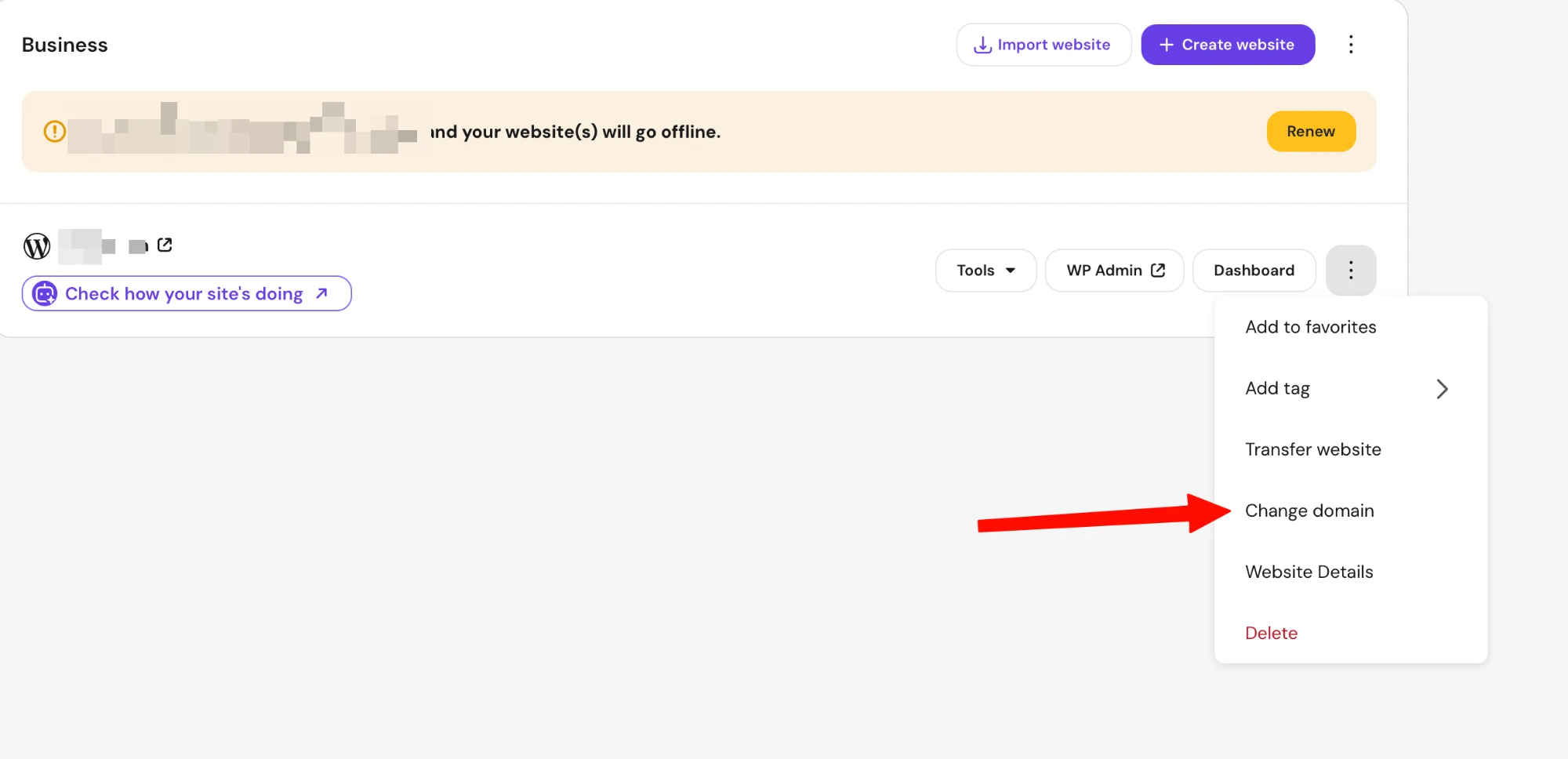Click the Business plan heading
1568x759 pixels.
point(65,45)
